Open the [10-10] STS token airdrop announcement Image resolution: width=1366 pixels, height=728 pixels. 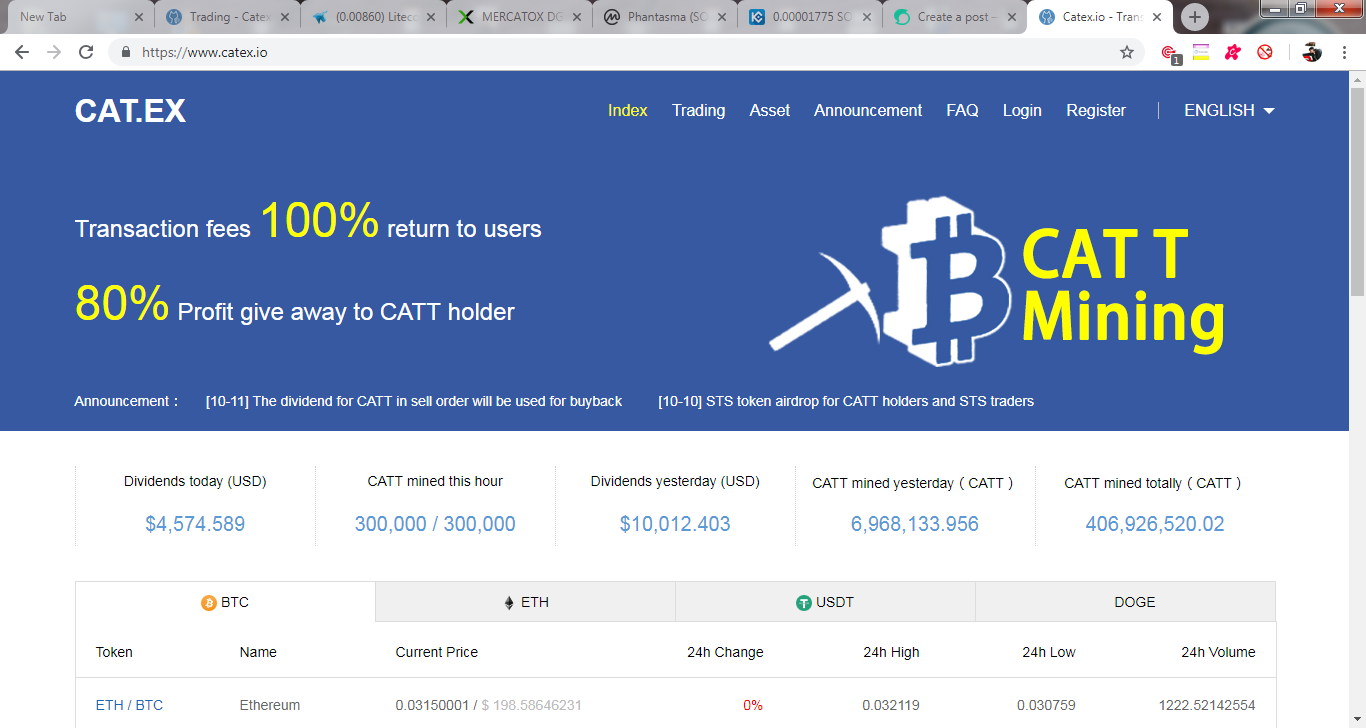point(846,401)
